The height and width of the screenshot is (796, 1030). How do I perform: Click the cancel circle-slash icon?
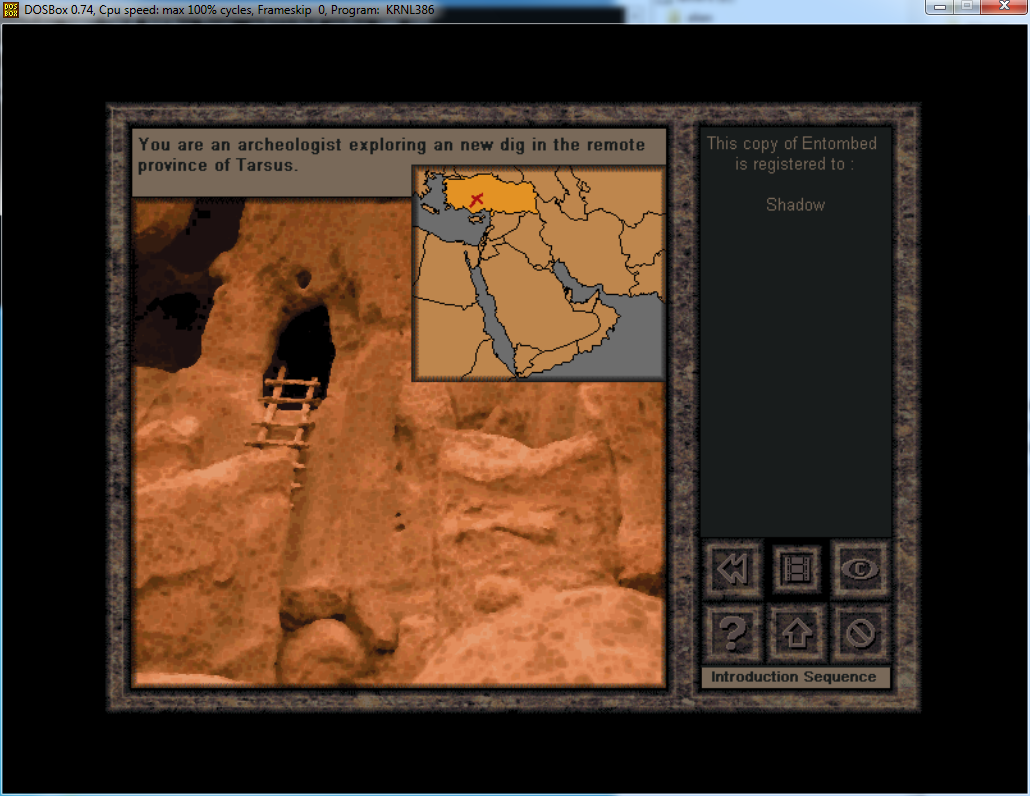[860, 632]
